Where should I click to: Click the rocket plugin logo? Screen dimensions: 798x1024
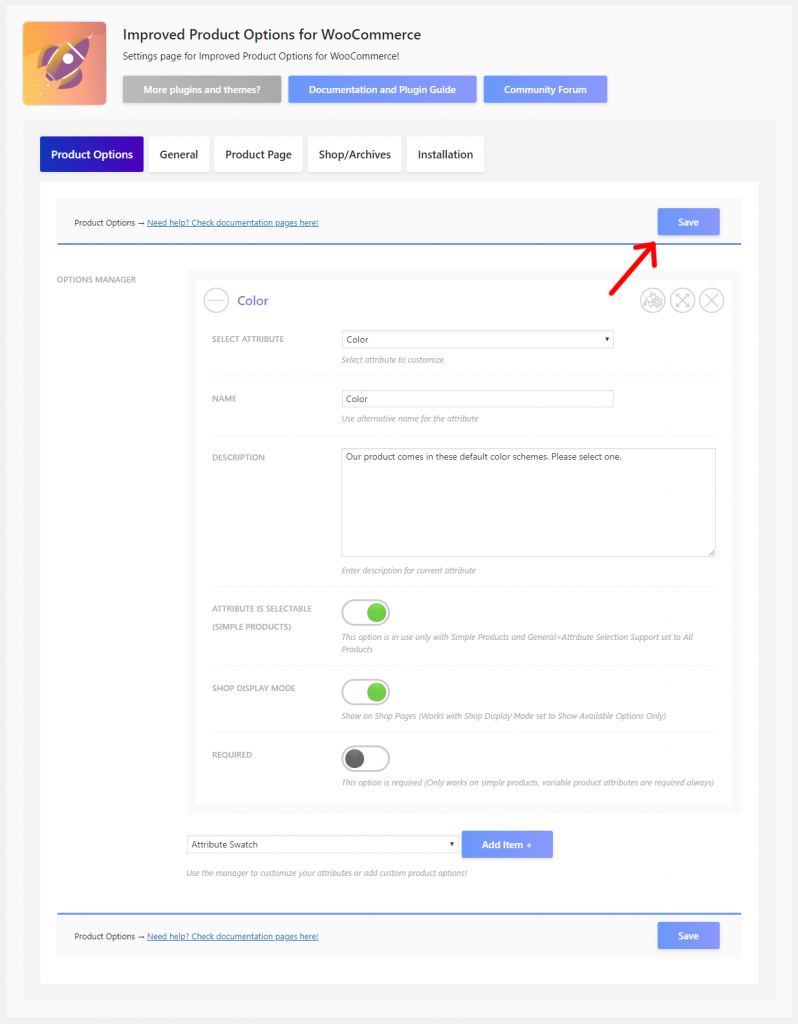[x=65, y=63]
